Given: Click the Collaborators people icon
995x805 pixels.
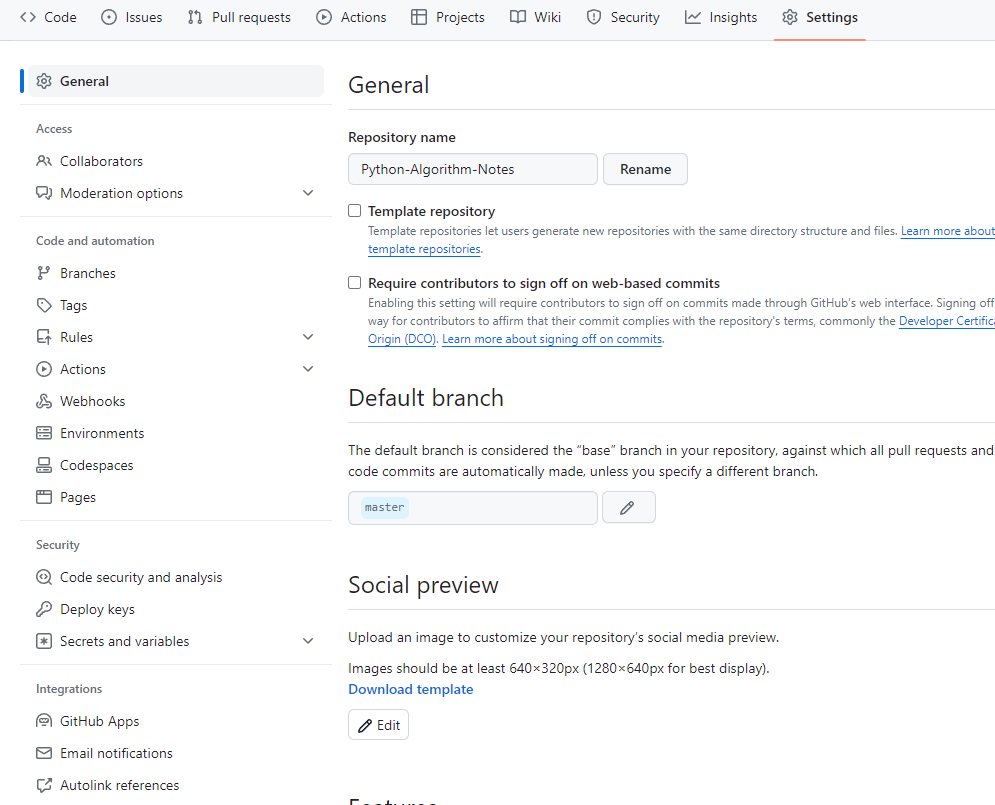Looking at the screenshot, I should (x=44, y=161).
